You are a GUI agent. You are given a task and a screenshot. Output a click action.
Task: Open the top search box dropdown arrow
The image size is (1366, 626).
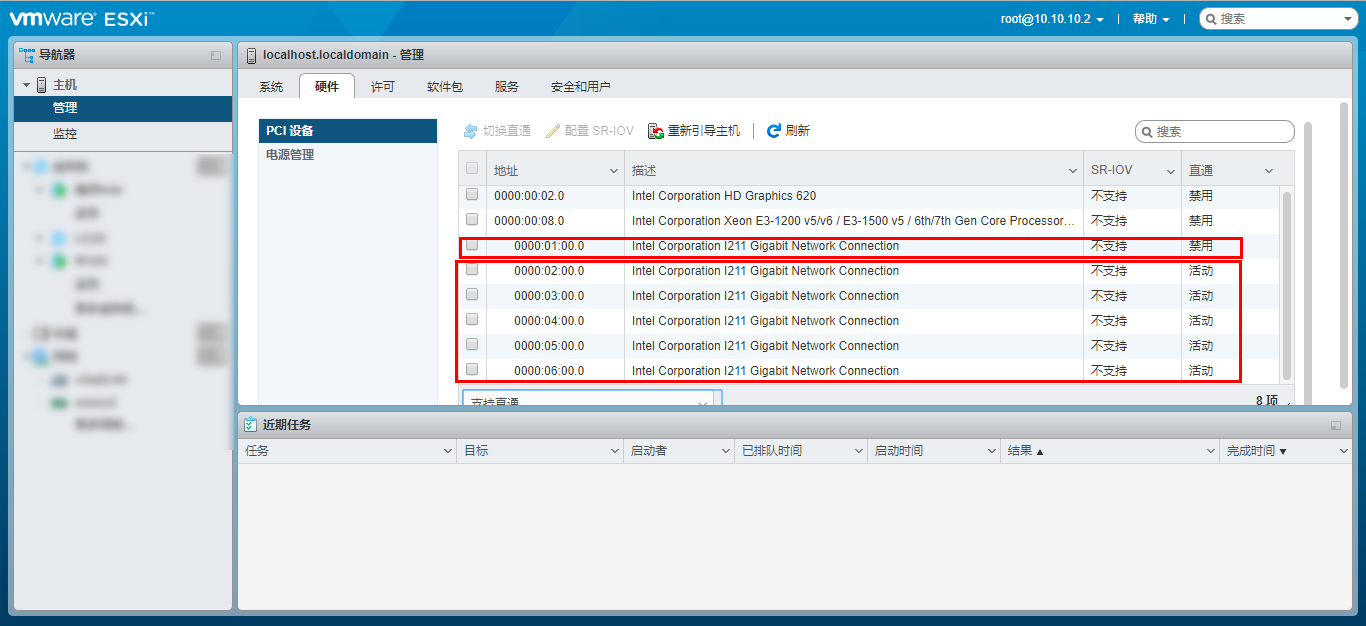[1347, 19]
